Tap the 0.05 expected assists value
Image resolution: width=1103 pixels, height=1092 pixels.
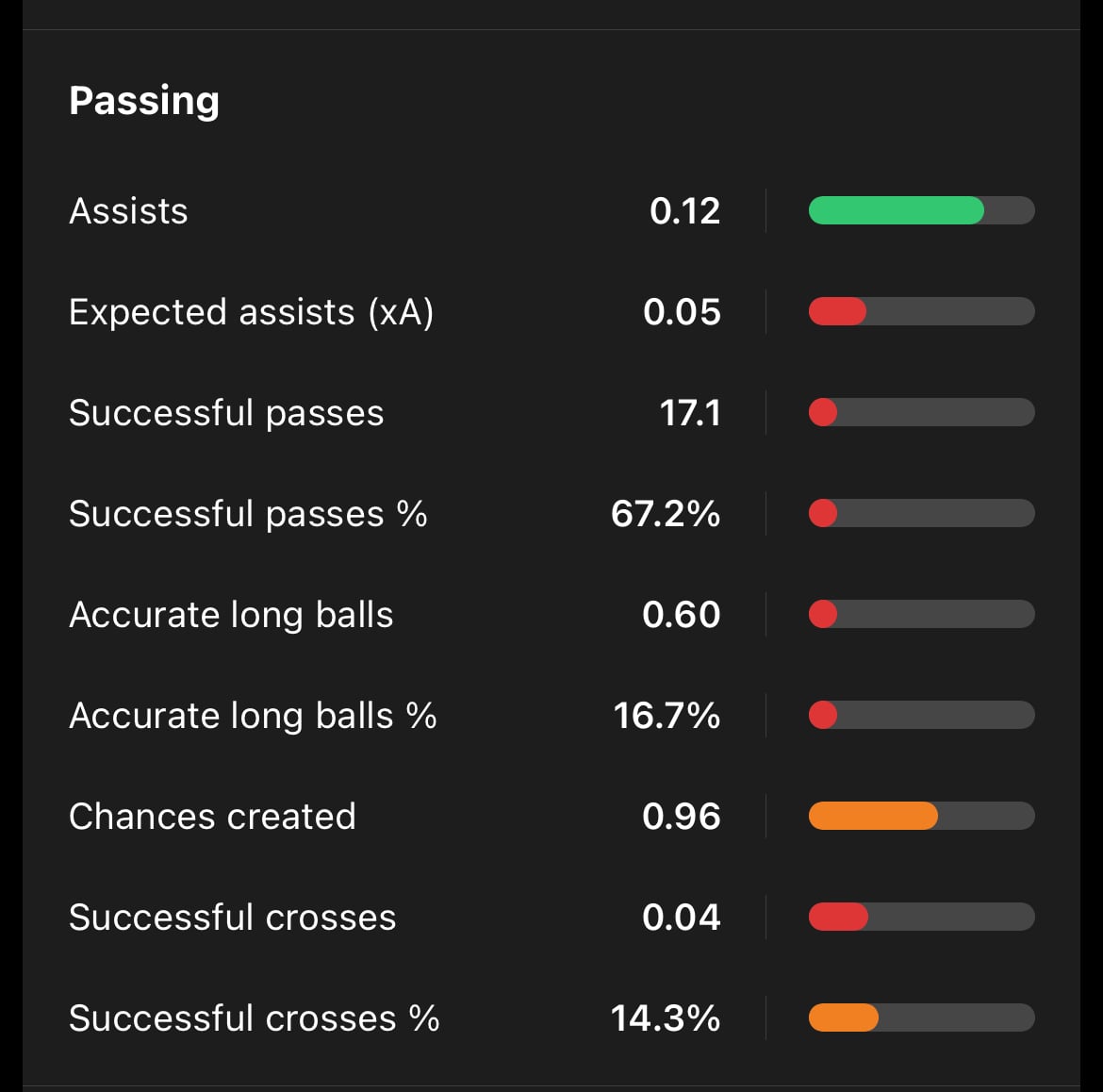point(682,312)
